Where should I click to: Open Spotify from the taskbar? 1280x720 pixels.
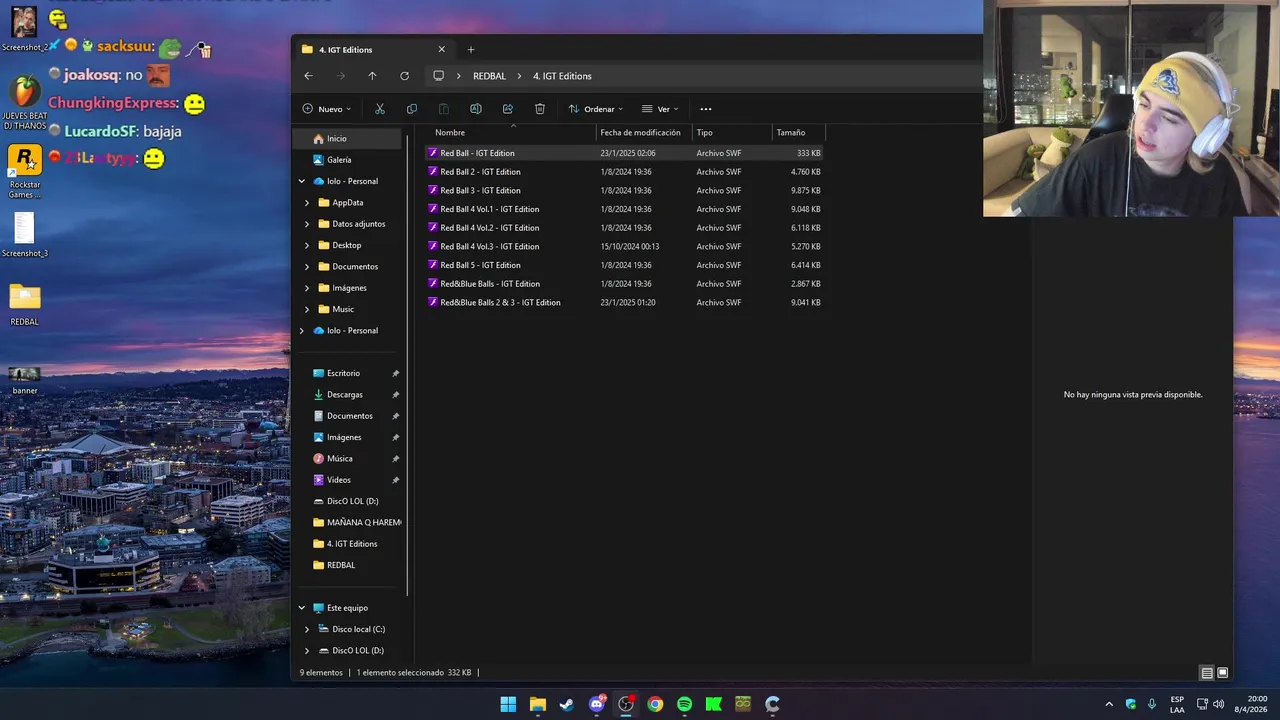[684, 704]
